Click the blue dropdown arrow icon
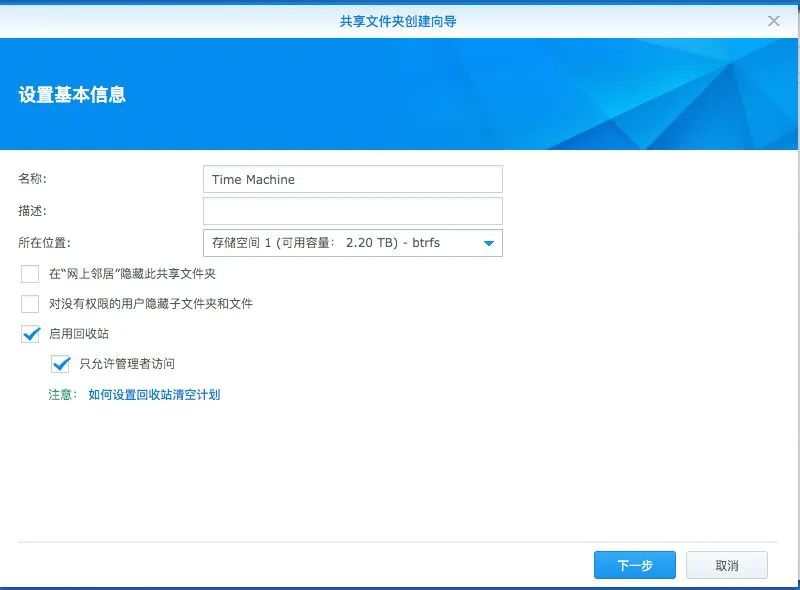The image size is (800, 590). click(x=488, y=242)
